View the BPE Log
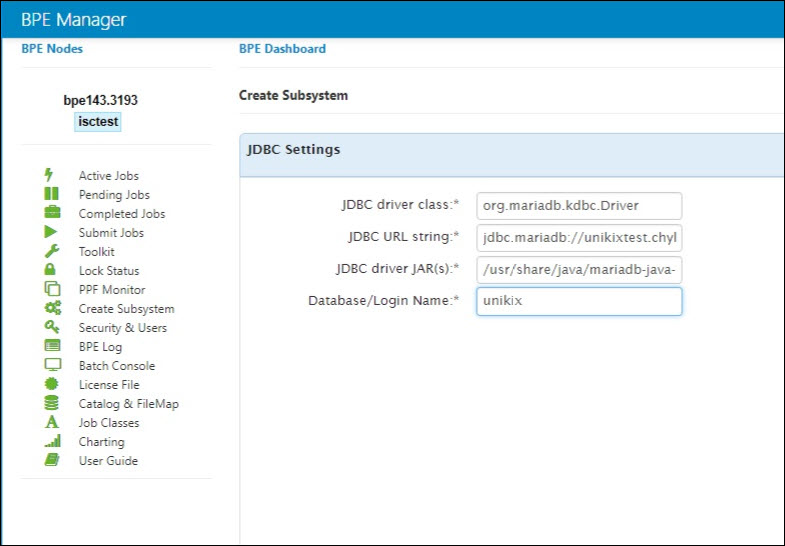785x546 pixels. click(x=100, y=347)
